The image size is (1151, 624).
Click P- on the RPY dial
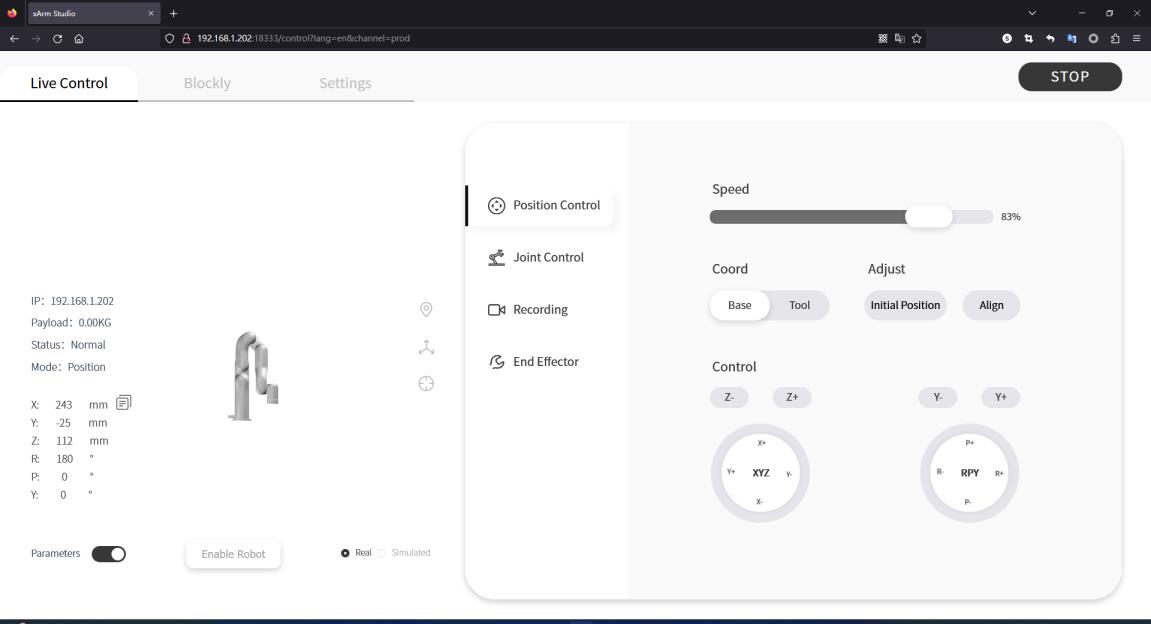[968, 502]
